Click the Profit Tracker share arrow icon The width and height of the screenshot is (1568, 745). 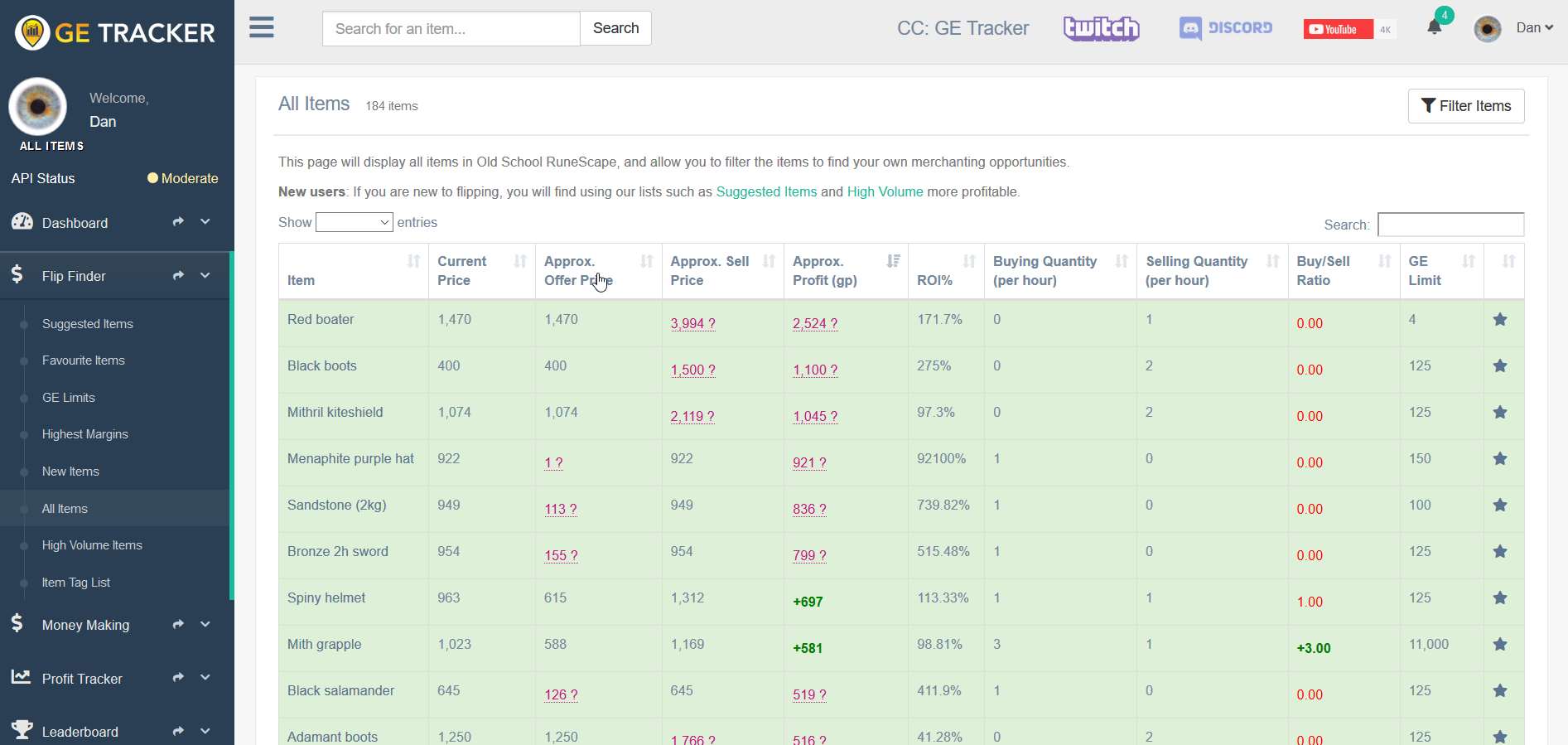178,678
